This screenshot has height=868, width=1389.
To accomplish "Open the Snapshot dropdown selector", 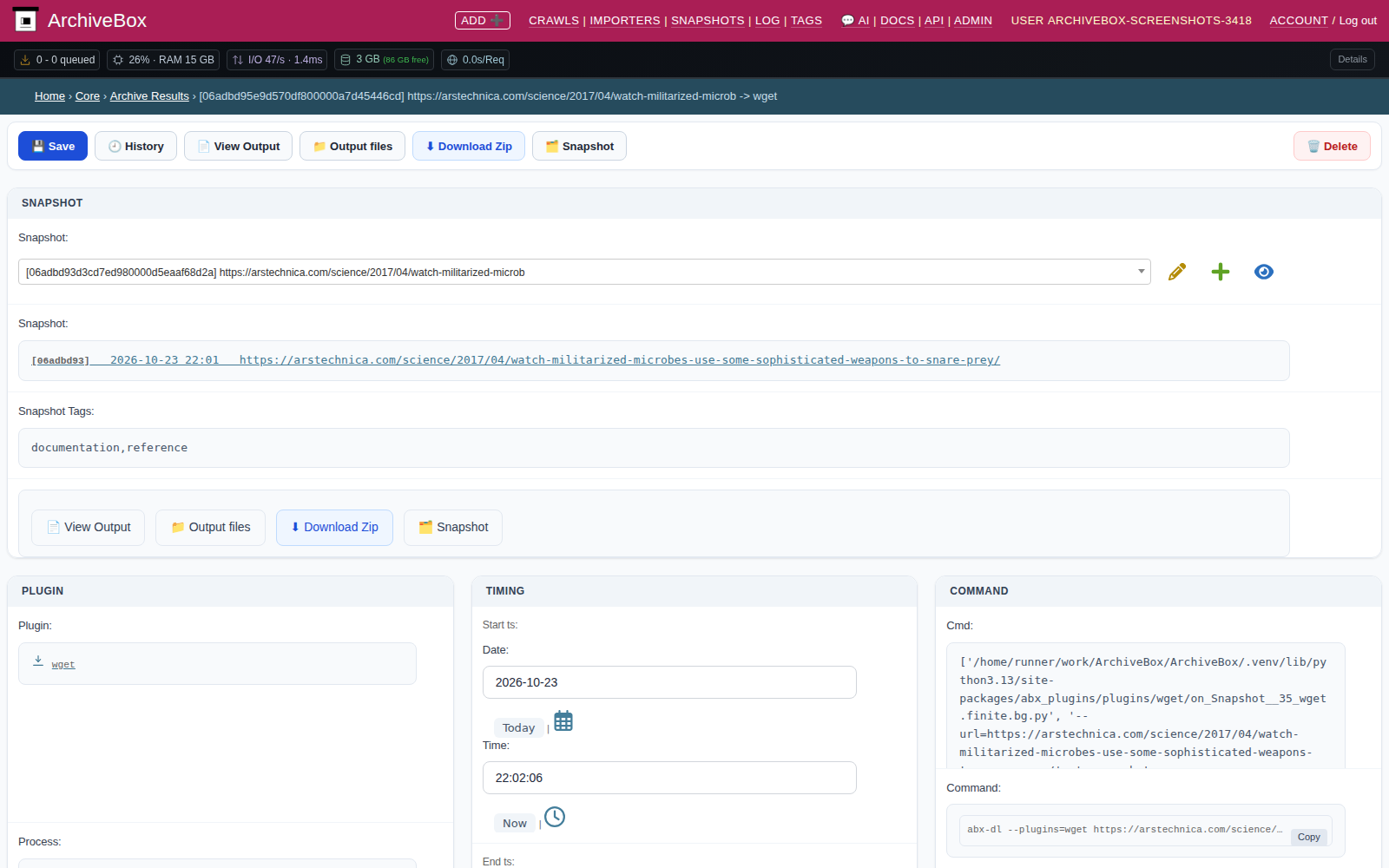I will click(584, 272).
